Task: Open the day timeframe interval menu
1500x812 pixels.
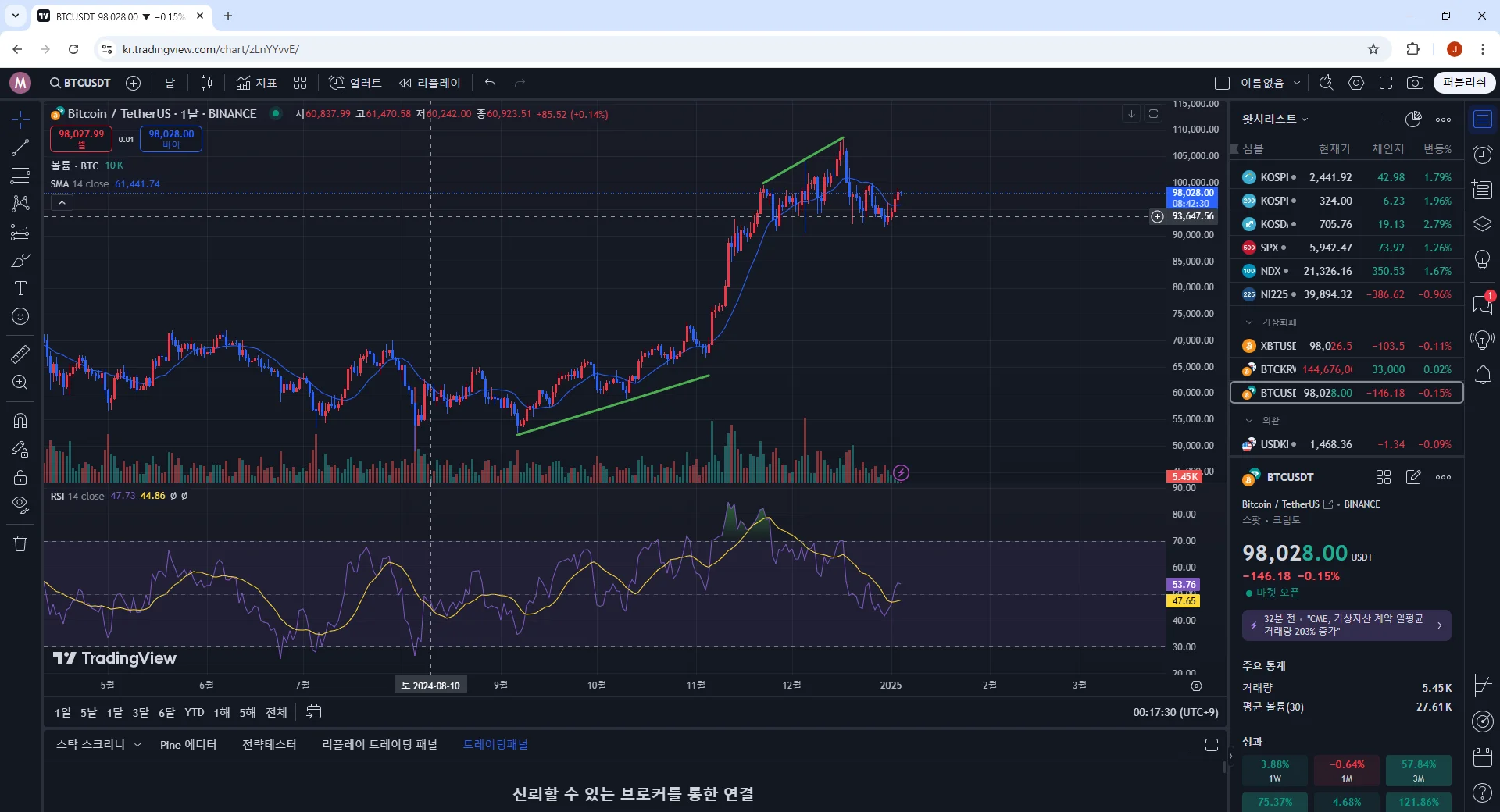Action: (x=170, y=83)
